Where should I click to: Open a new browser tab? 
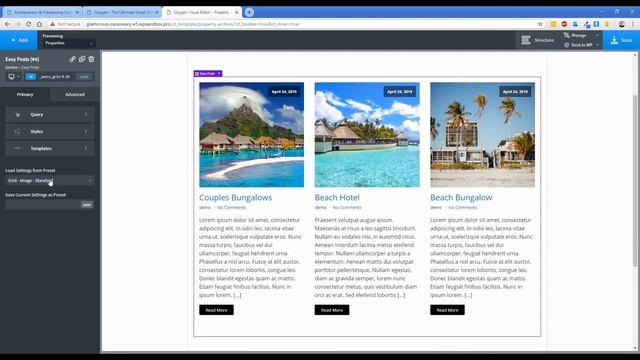[249, 12]
